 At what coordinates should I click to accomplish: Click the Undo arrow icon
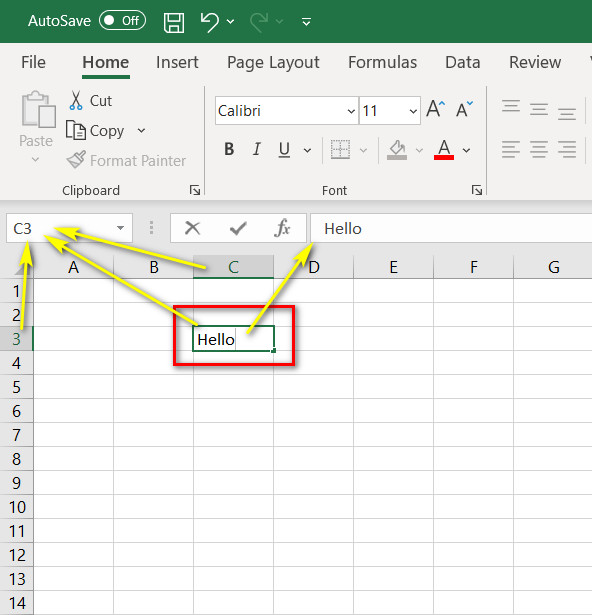(209, 22)
